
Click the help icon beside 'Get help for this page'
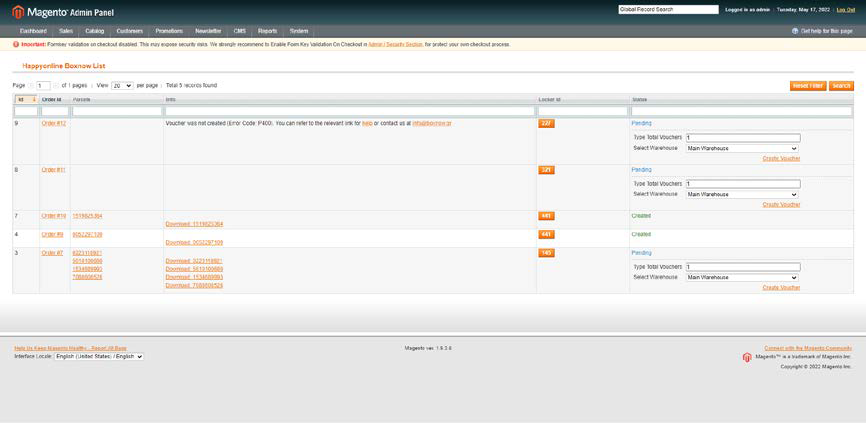(795, 31)
